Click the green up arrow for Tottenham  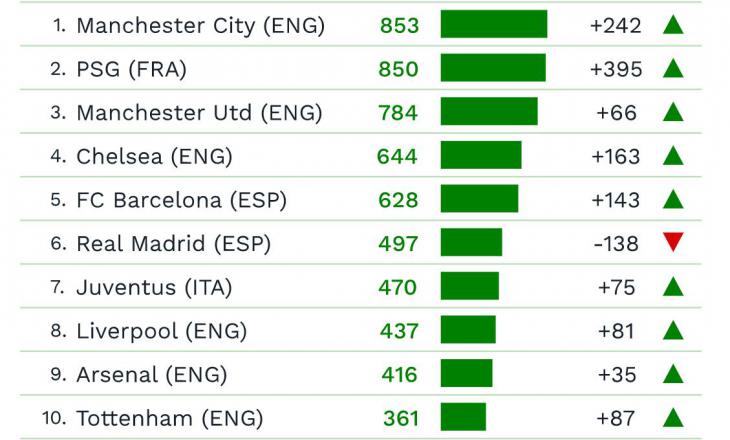point(673,417)
